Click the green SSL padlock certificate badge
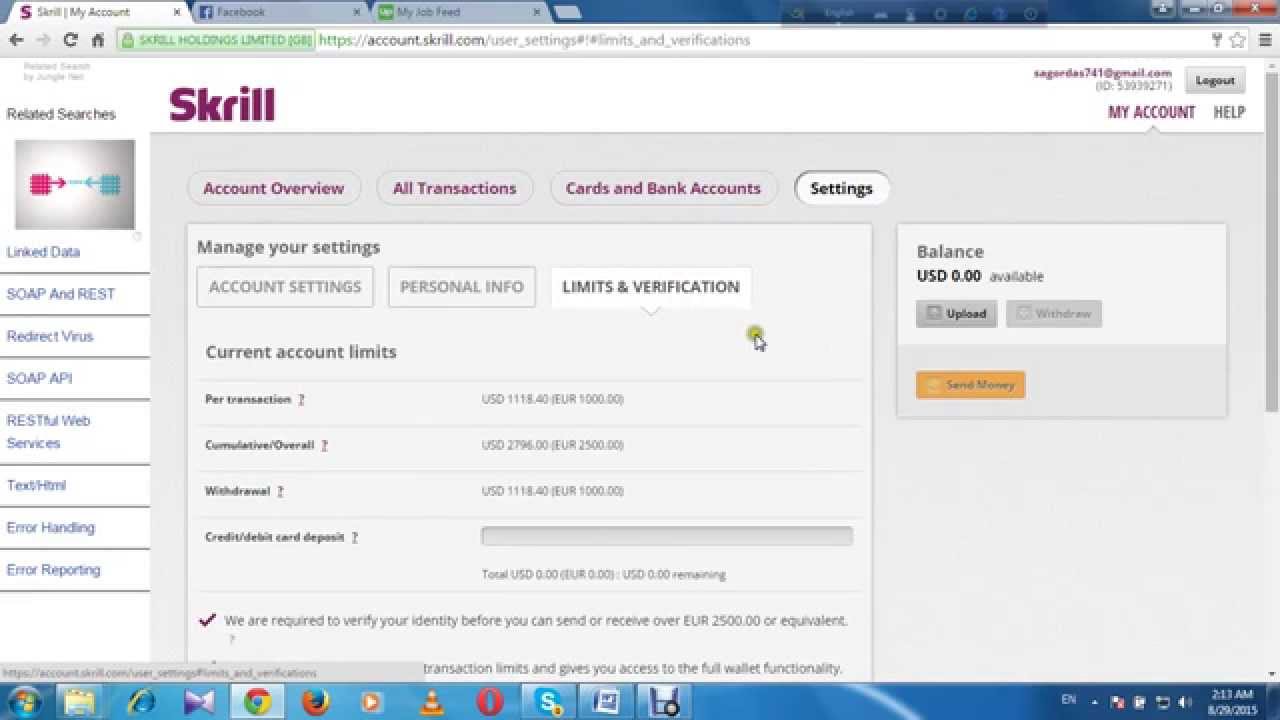1280x720 pixels. coord(217,40)
